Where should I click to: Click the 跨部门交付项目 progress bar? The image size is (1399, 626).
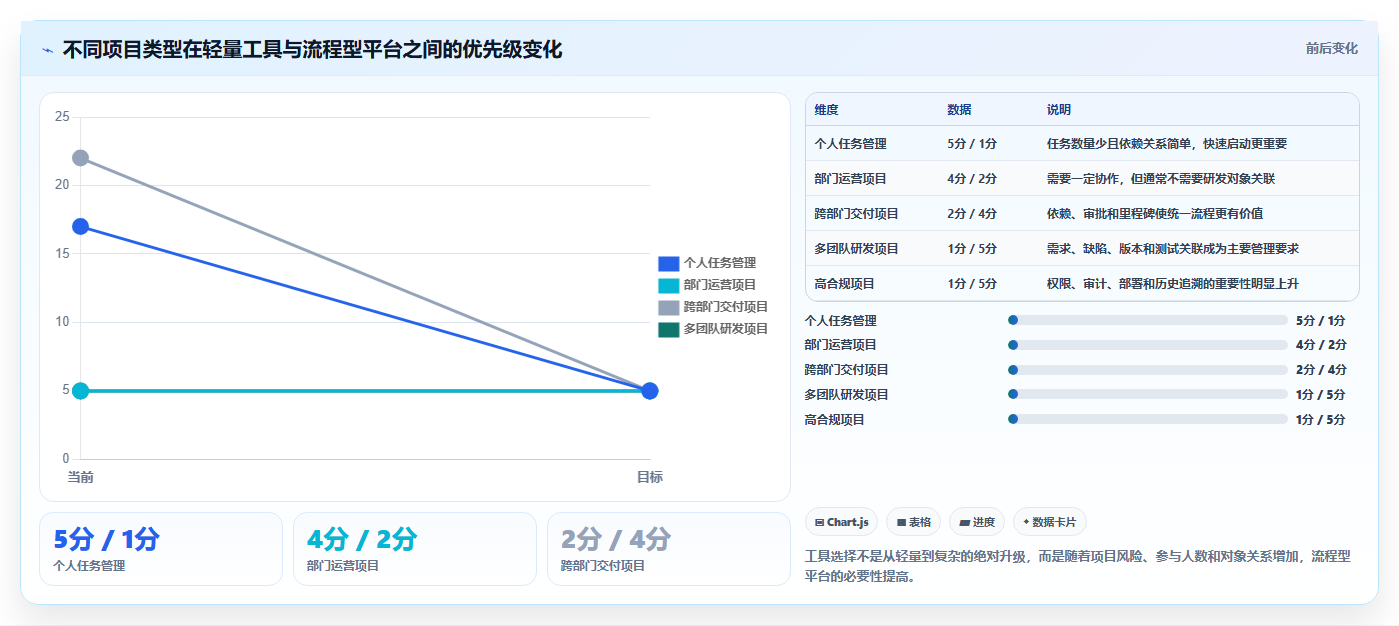[1148, 370]
